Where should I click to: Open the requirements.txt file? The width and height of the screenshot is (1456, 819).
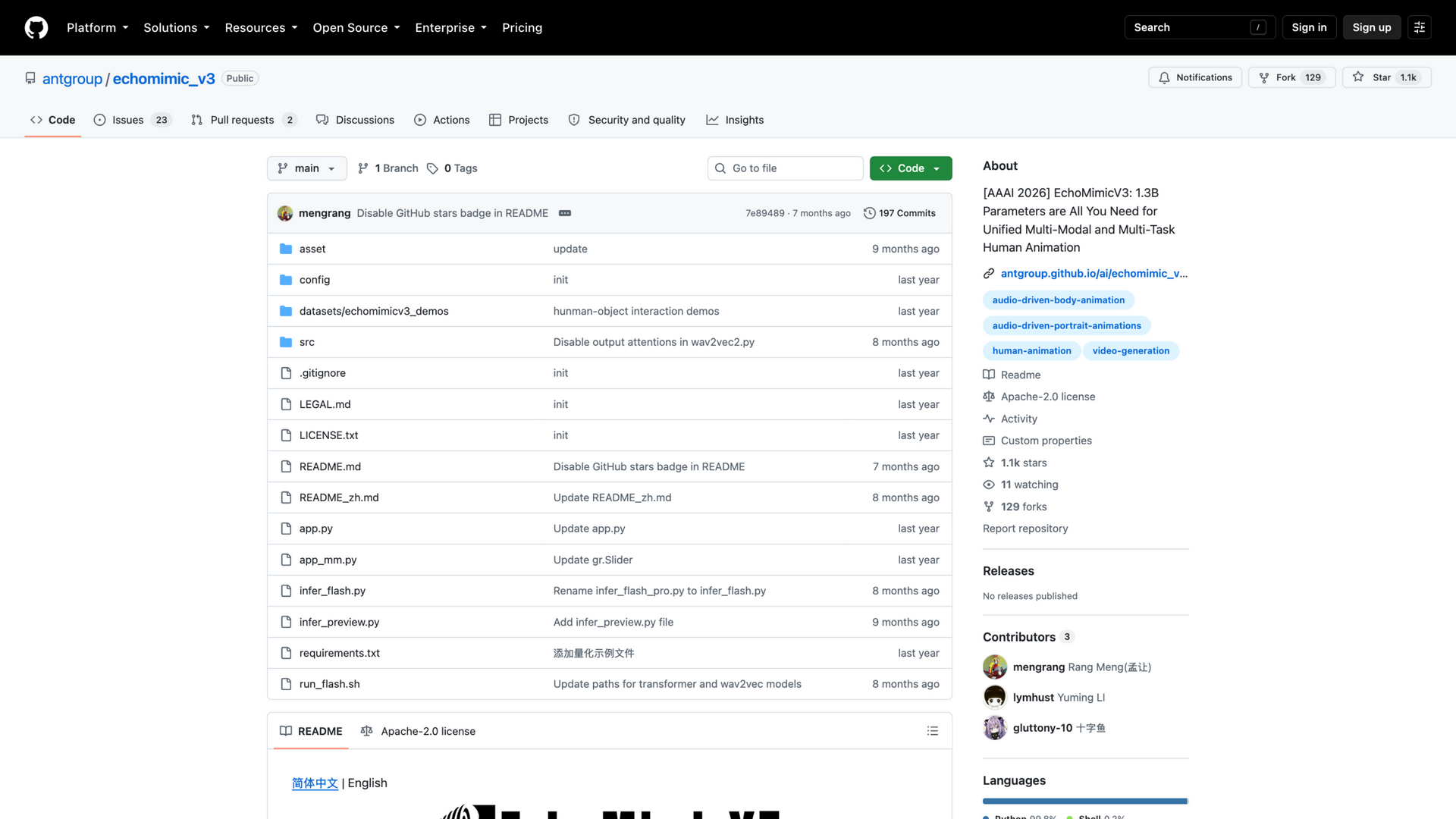(340, 653)
